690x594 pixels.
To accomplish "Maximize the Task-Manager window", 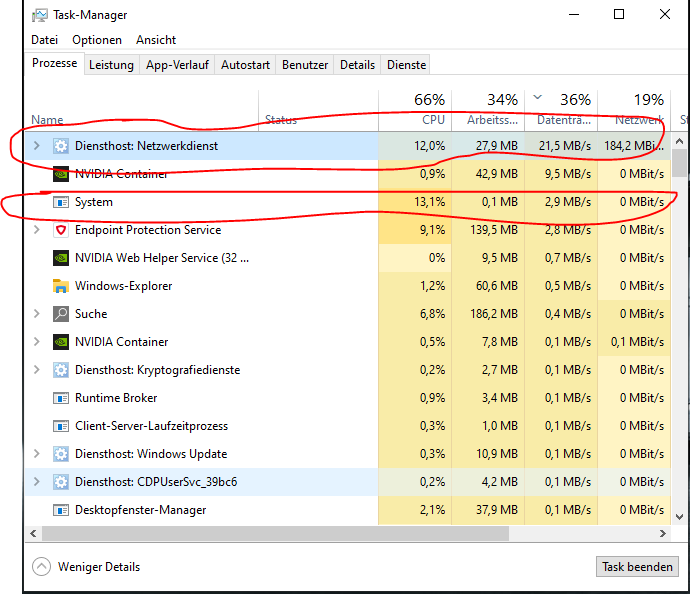I will pos(619,15).
